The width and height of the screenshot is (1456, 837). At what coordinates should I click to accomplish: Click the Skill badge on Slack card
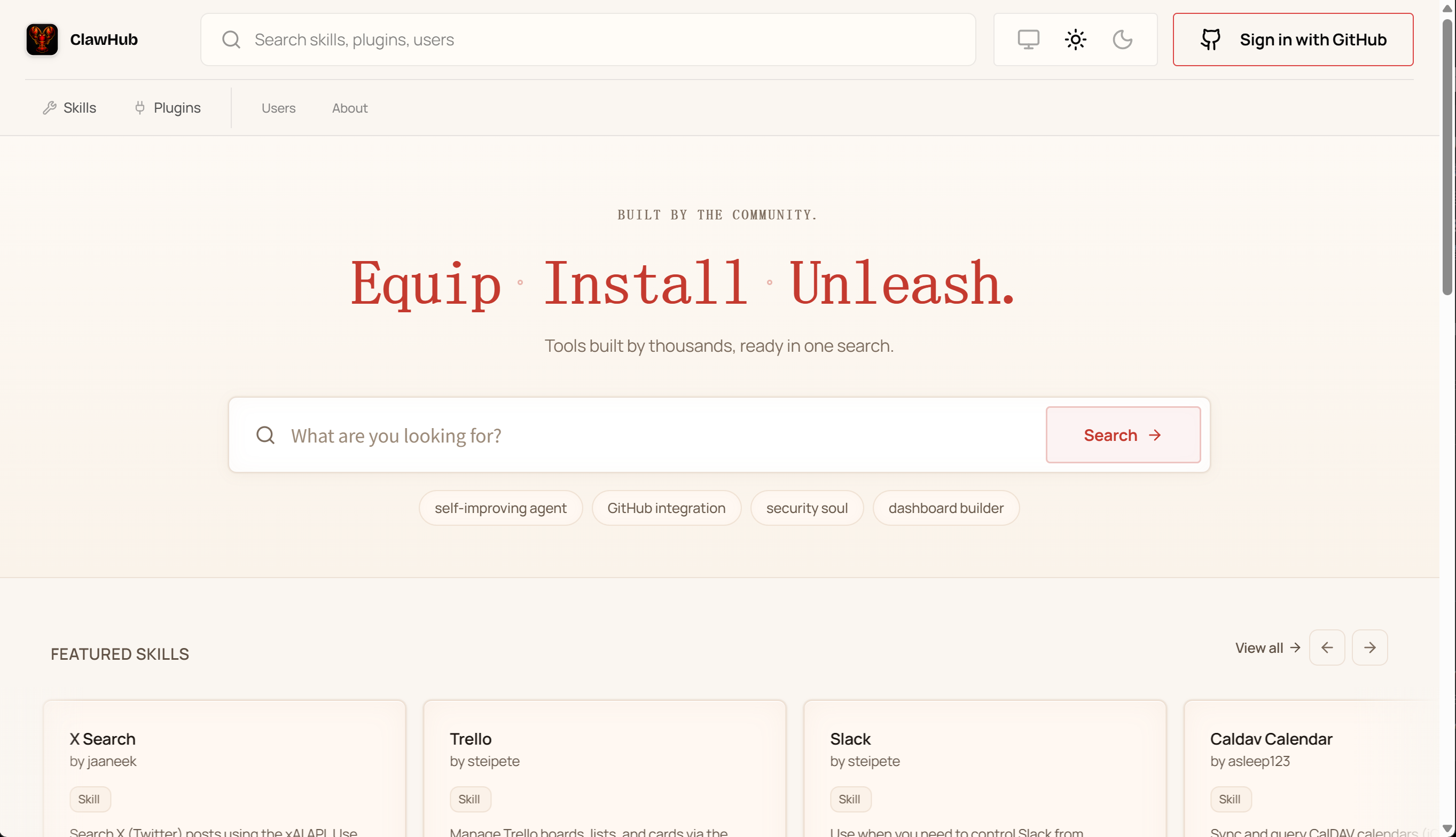tap(850, 799)
